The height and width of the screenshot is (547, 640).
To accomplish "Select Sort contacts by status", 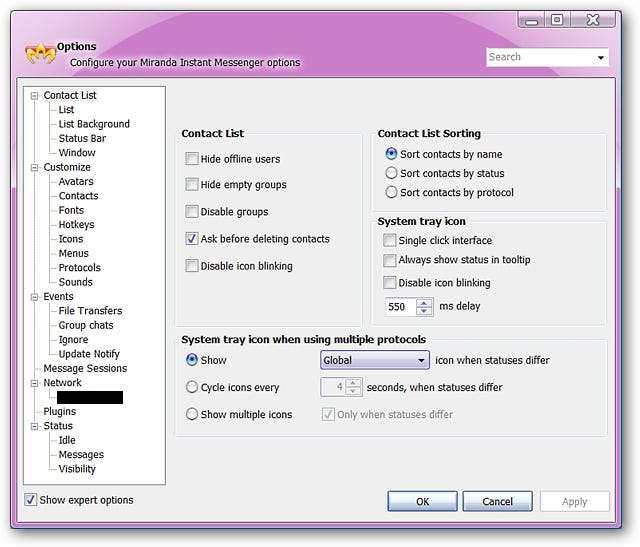I will pos(391,173).
